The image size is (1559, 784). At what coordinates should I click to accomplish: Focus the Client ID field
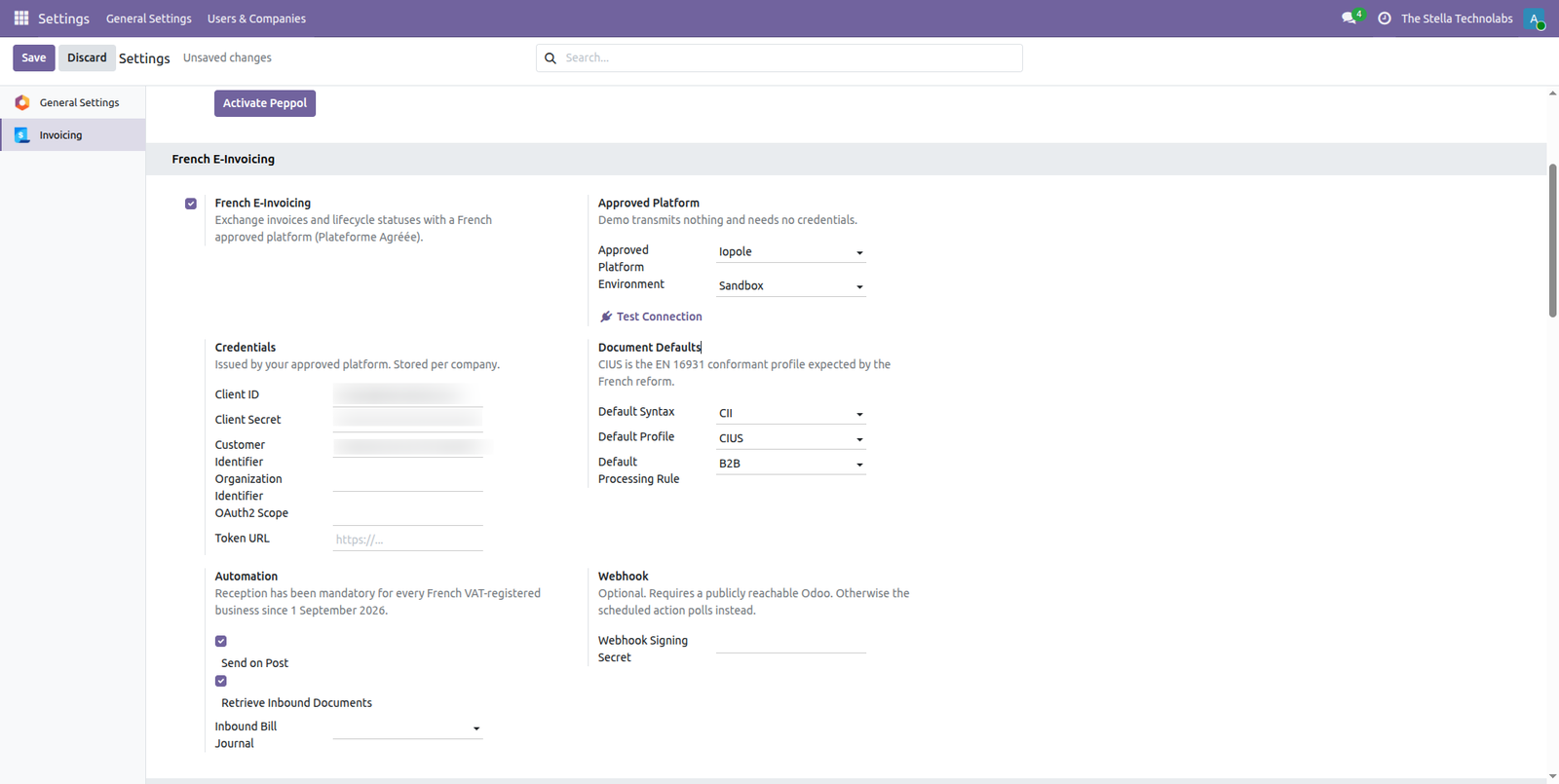pos(407,394)
